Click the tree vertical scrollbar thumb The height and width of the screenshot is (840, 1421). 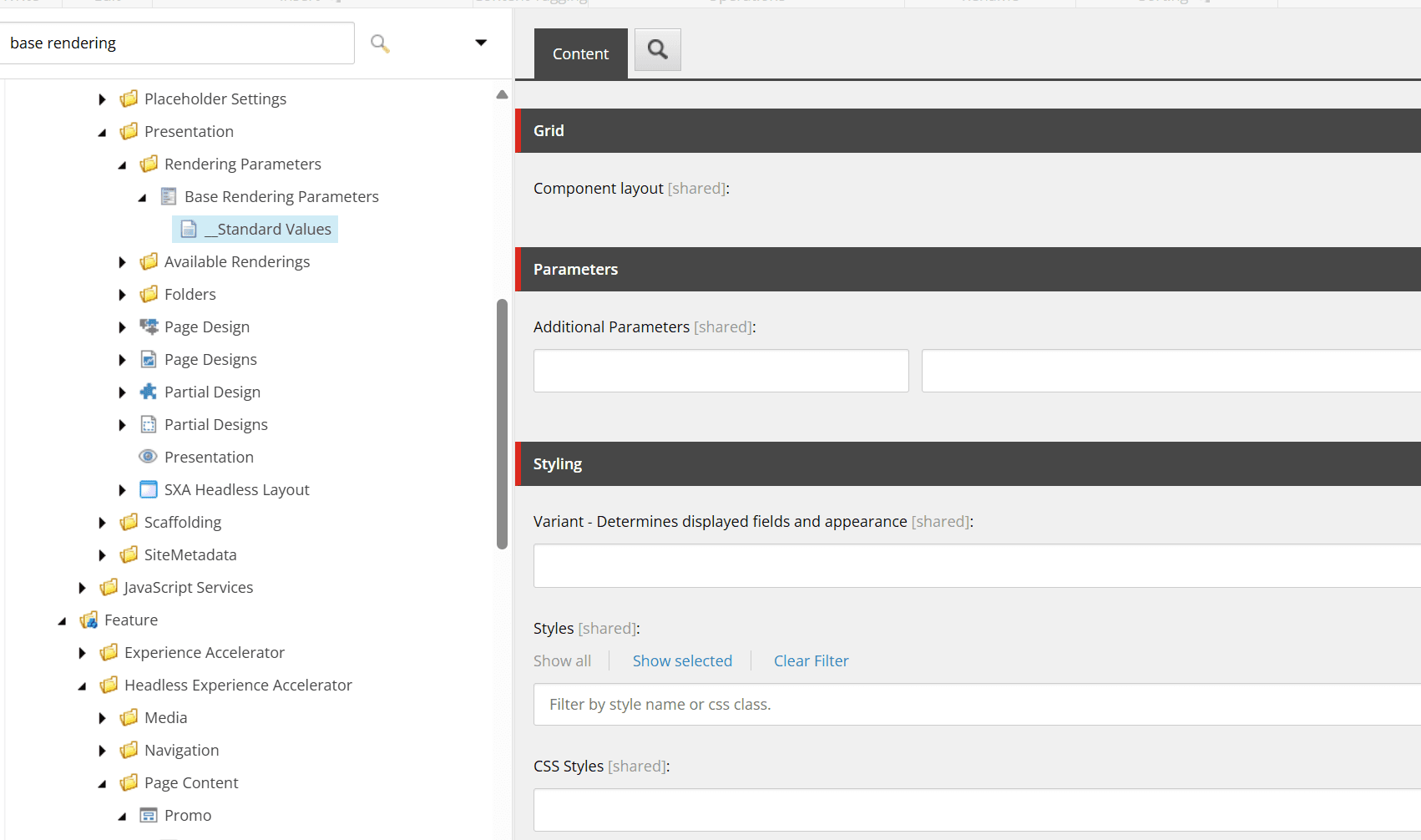(x=502, y=424)
